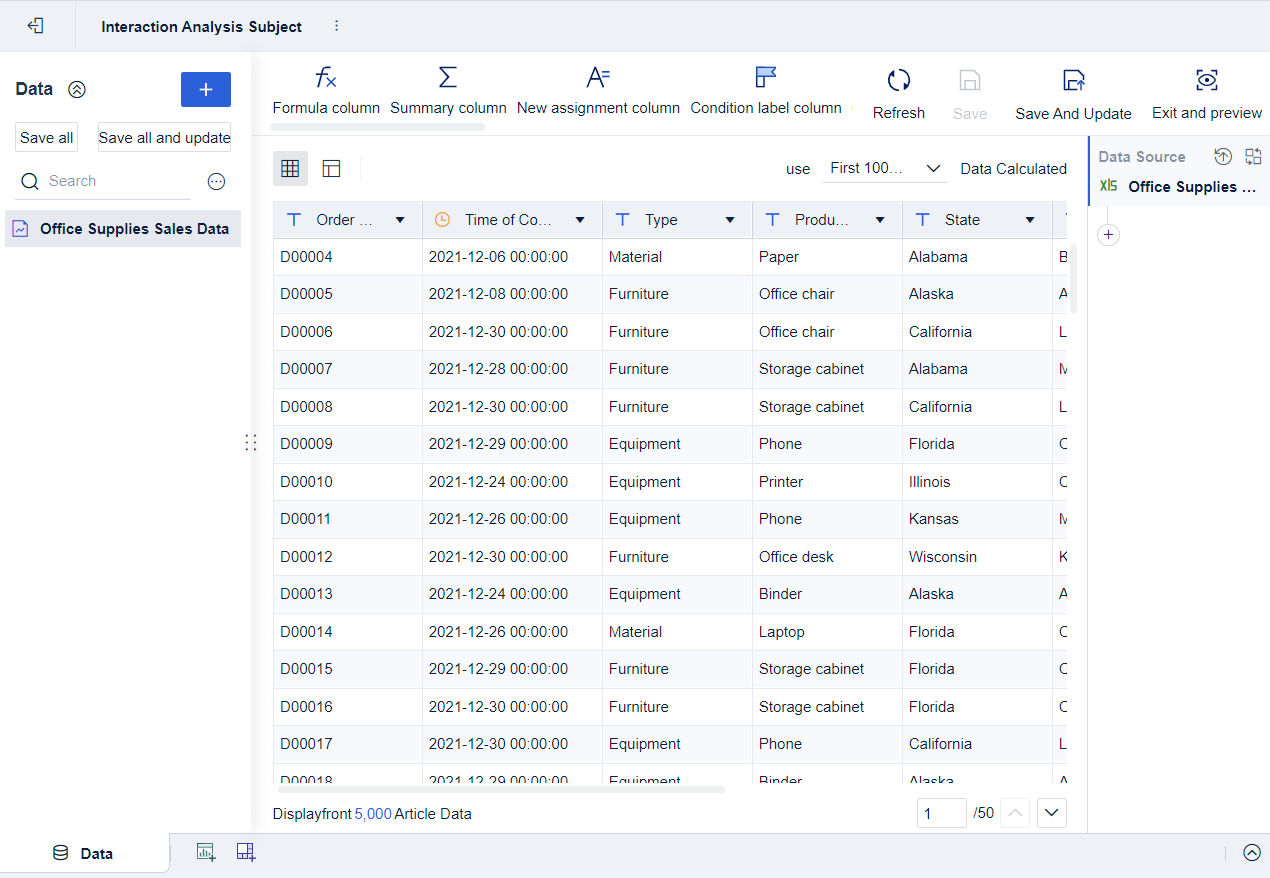This screenshot has height=878, width=1270.
Task: Open the Condition label column tool
Action: (x=766, y=90)
